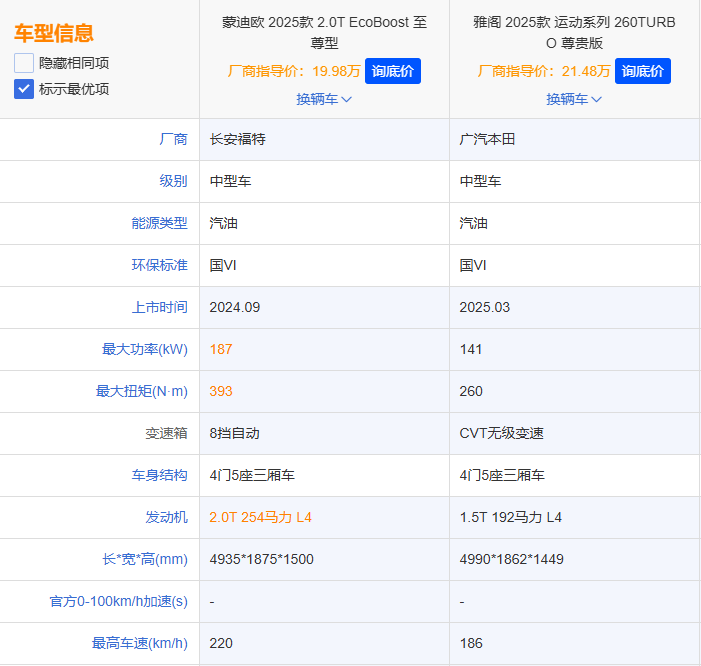Select the CVT无级变速 gearbox cell
This screenshot has width=701, height=666.
coord(574,433)
